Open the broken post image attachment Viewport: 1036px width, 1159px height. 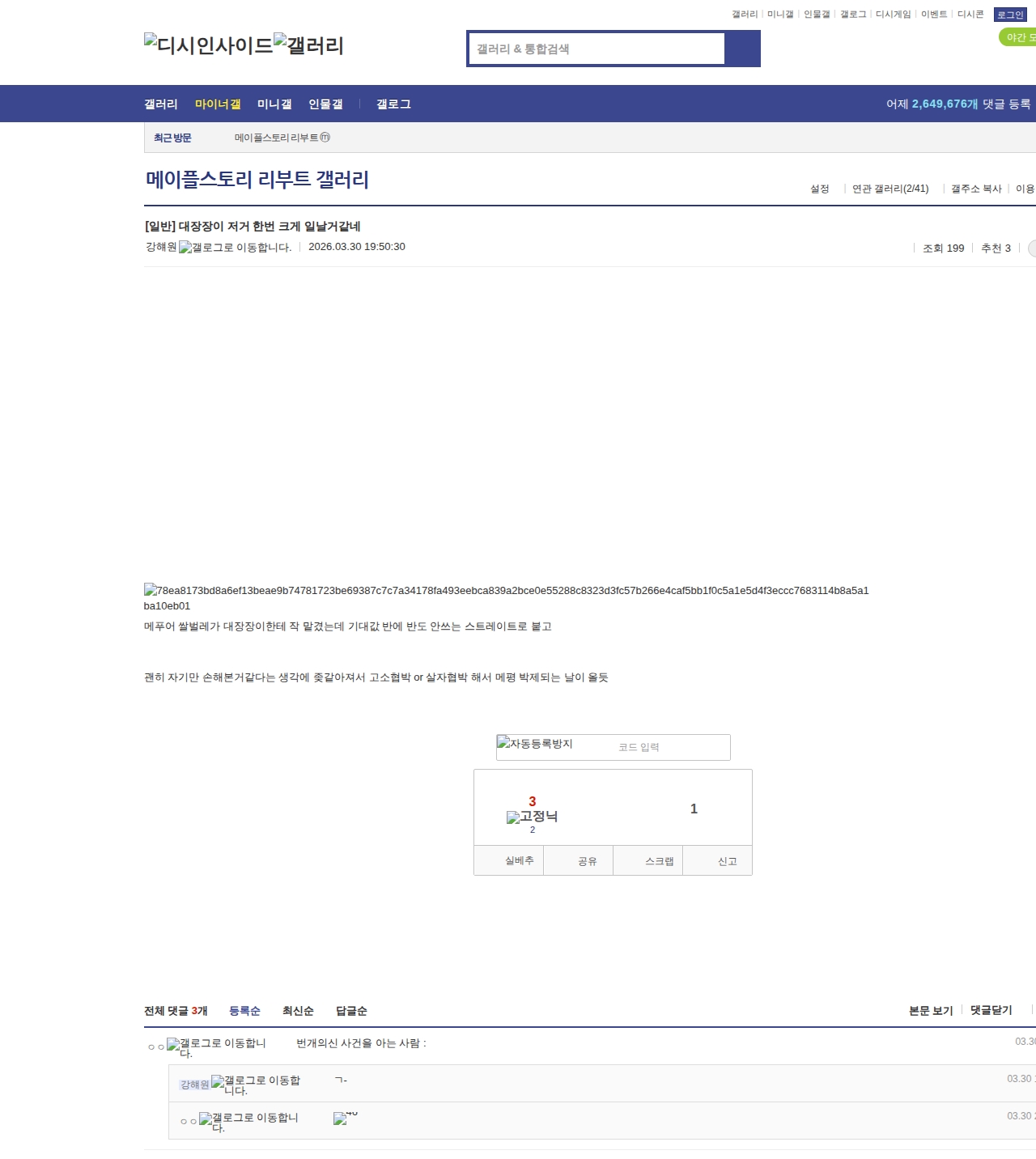(151, 591)
